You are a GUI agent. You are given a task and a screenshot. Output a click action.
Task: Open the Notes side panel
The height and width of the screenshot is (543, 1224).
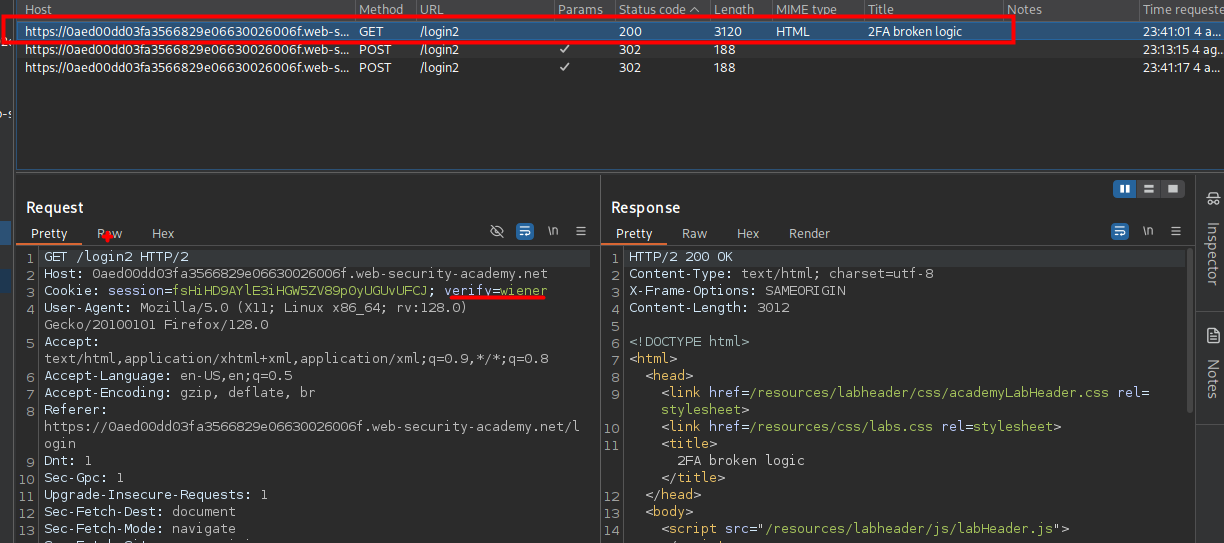click(x=1212, y=365)
